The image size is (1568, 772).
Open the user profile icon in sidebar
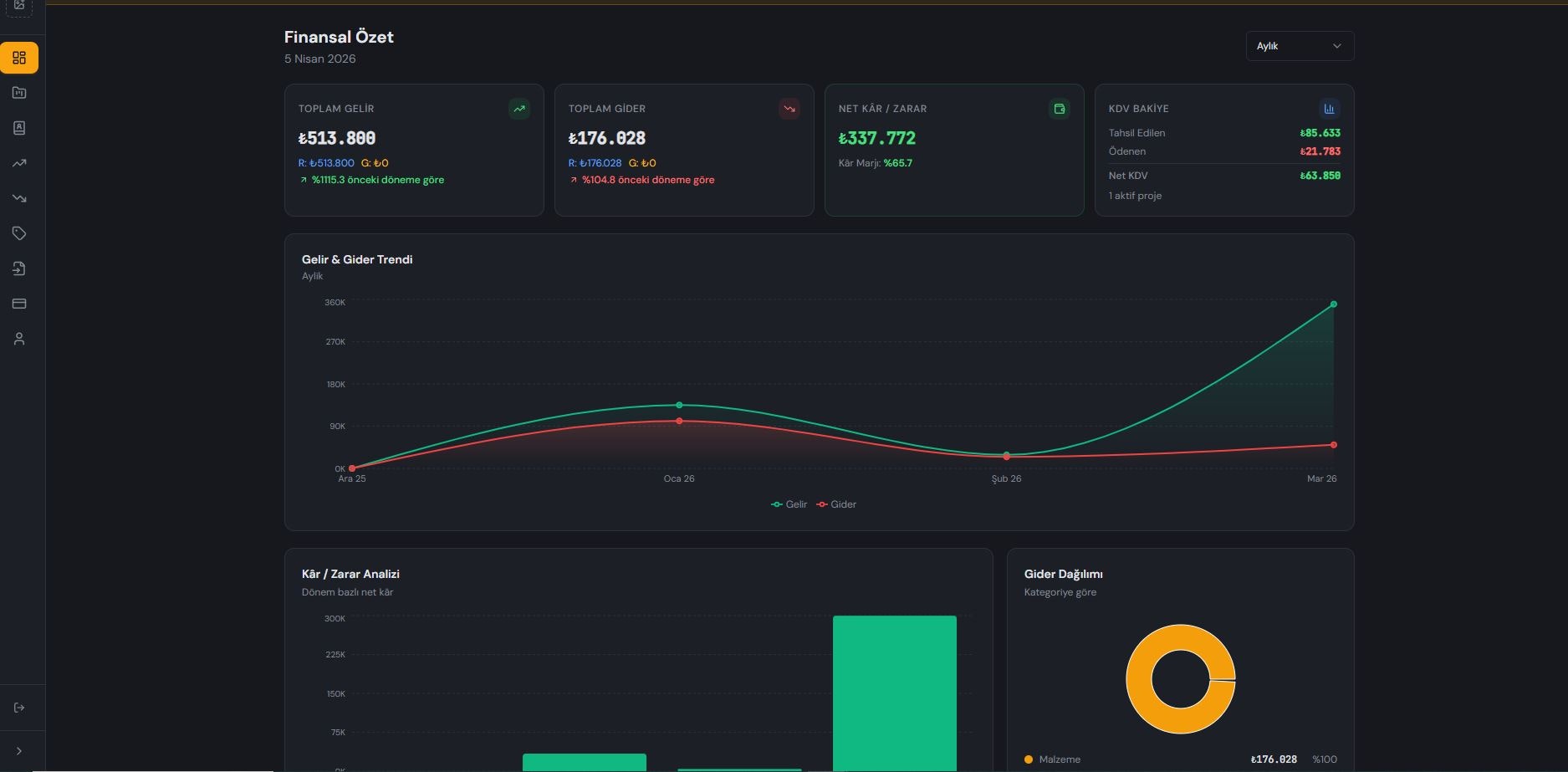pos(19,339)
